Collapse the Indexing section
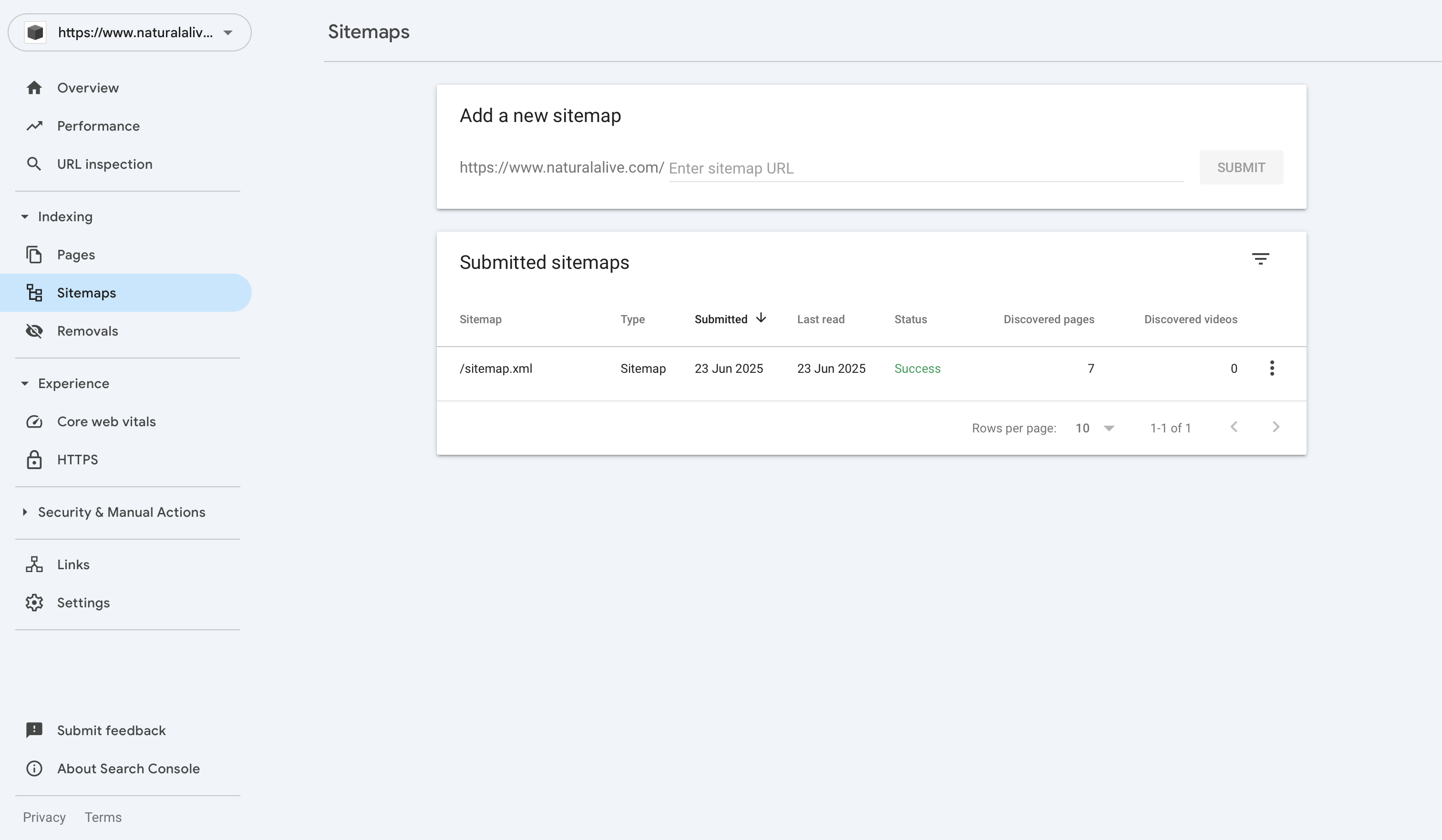 coord(25,217)
